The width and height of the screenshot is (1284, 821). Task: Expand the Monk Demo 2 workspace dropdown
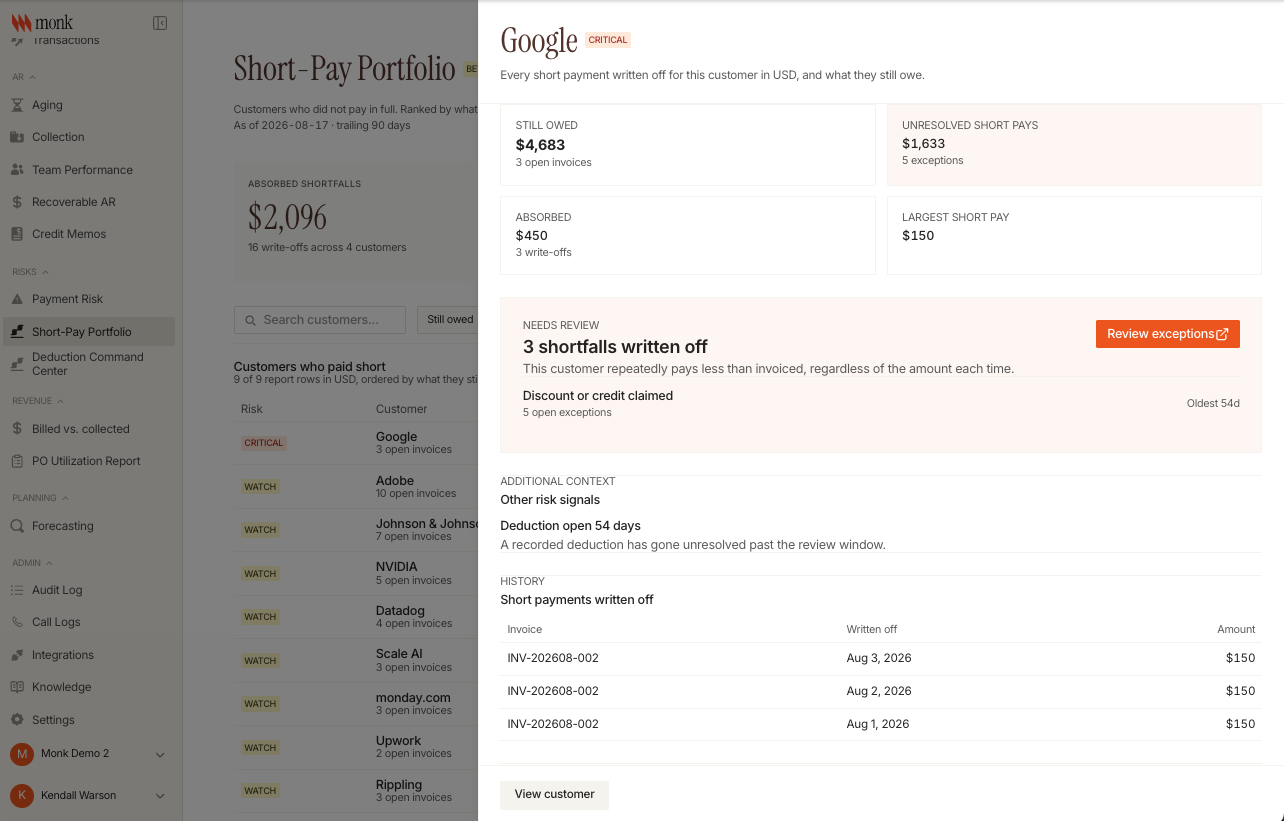[x=160, y=755]
